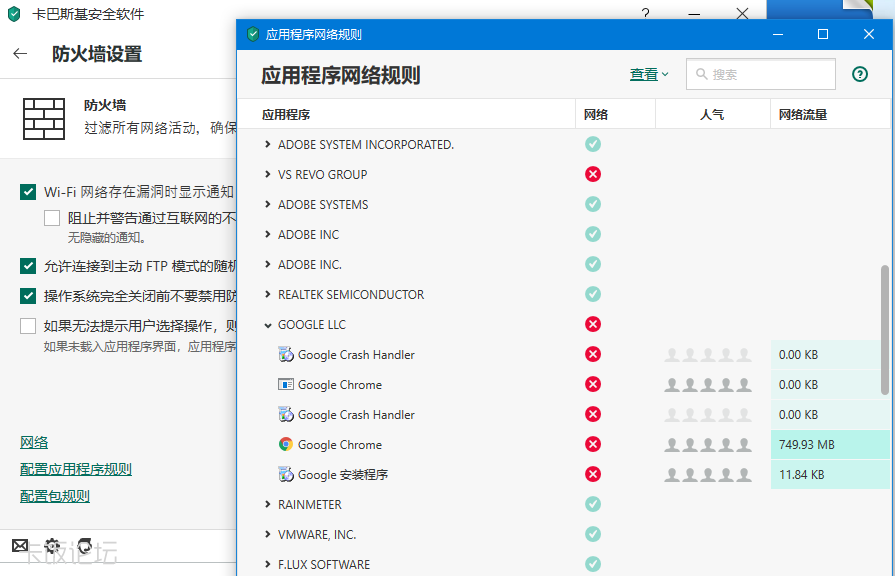Click the brick wall firewall icon
Image resolution: width=895 pixels, height=576 pixels.
tap(44, 119)
